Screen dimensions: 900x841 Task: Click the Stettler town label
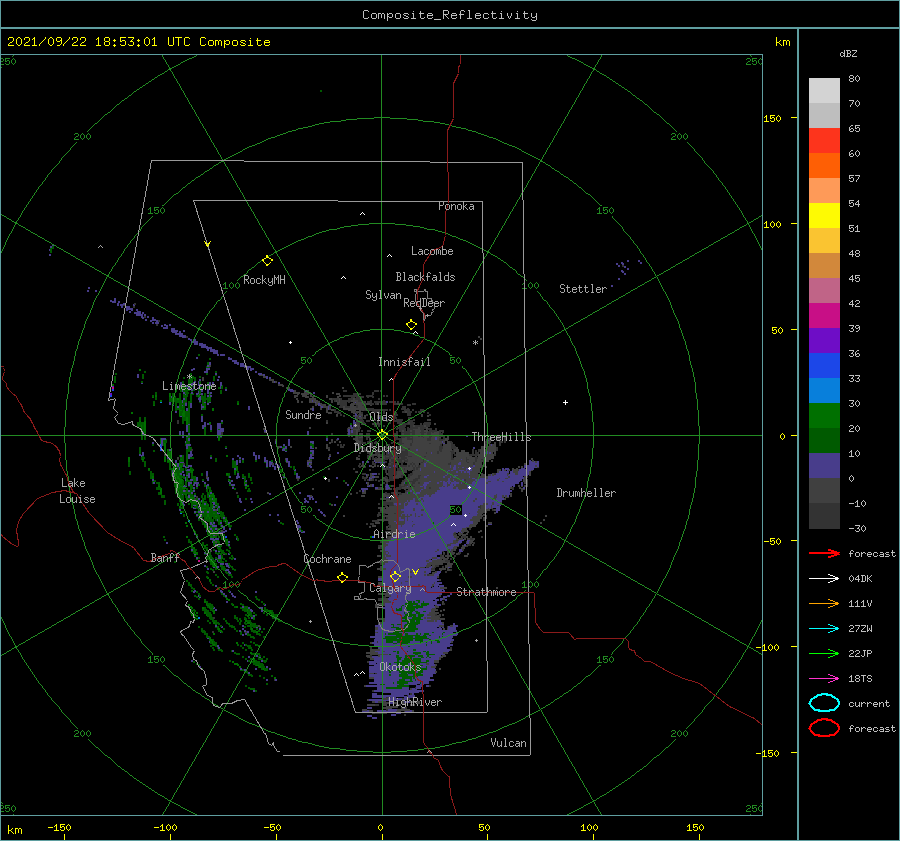[583, 289]
